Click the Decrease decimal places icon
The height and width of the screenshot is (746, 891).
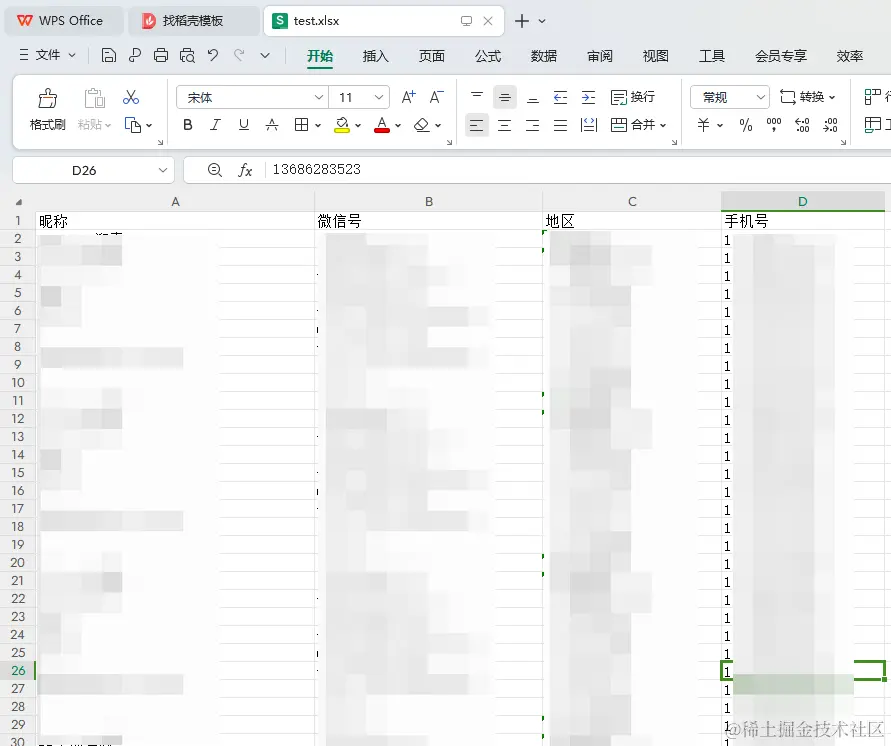click(x=830, y=125)
